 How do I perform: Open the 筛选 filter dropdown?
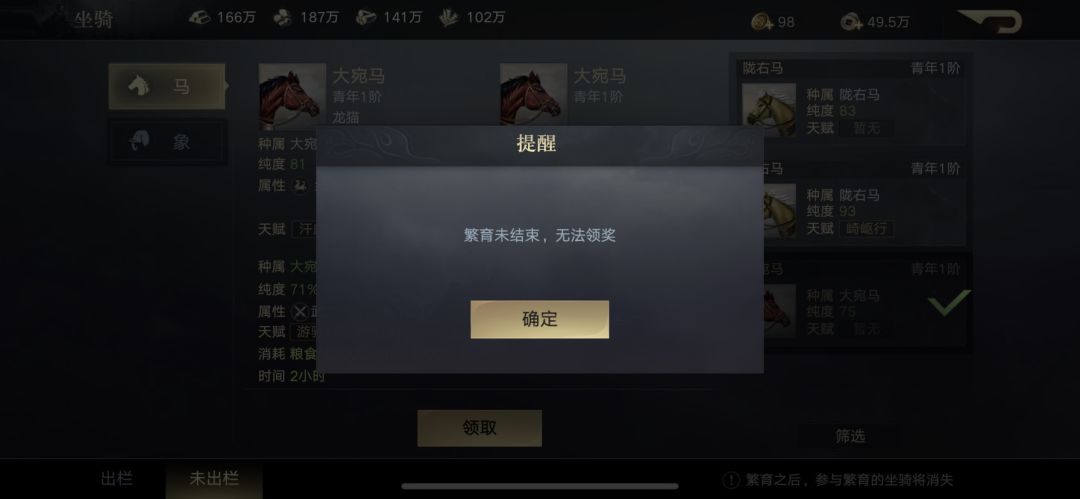point(850,436)
